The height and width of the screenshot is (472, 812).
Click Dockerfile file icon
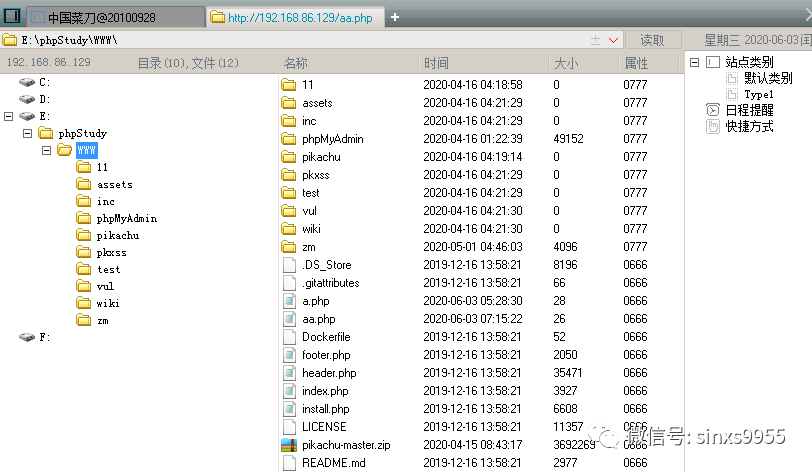[289, 337]
